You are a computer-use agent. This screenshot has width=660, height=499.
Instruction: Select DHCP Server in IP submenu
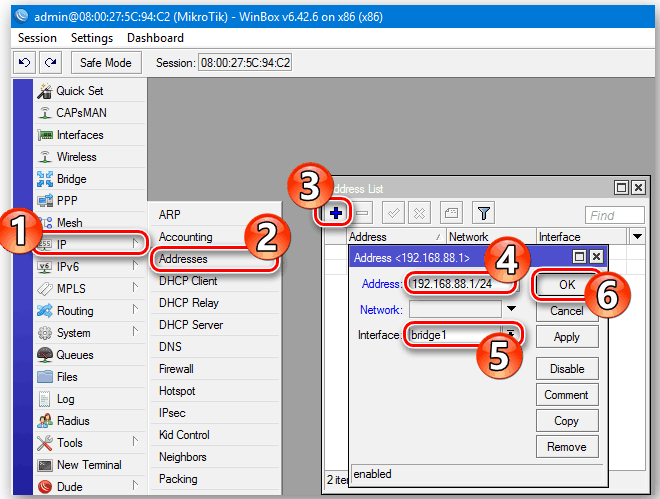pos(215,325)
